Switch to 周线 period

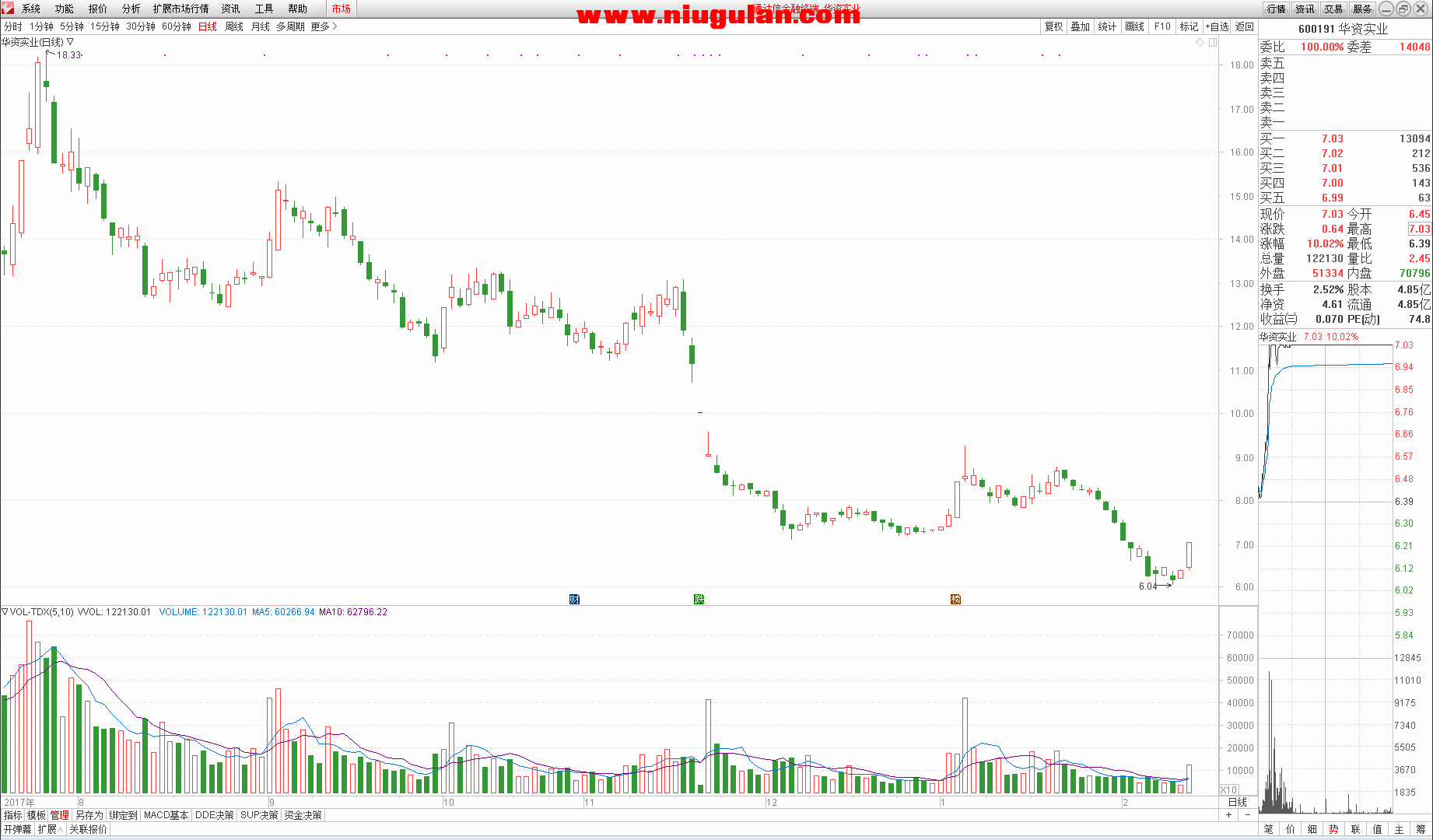[x=234, y=26]
